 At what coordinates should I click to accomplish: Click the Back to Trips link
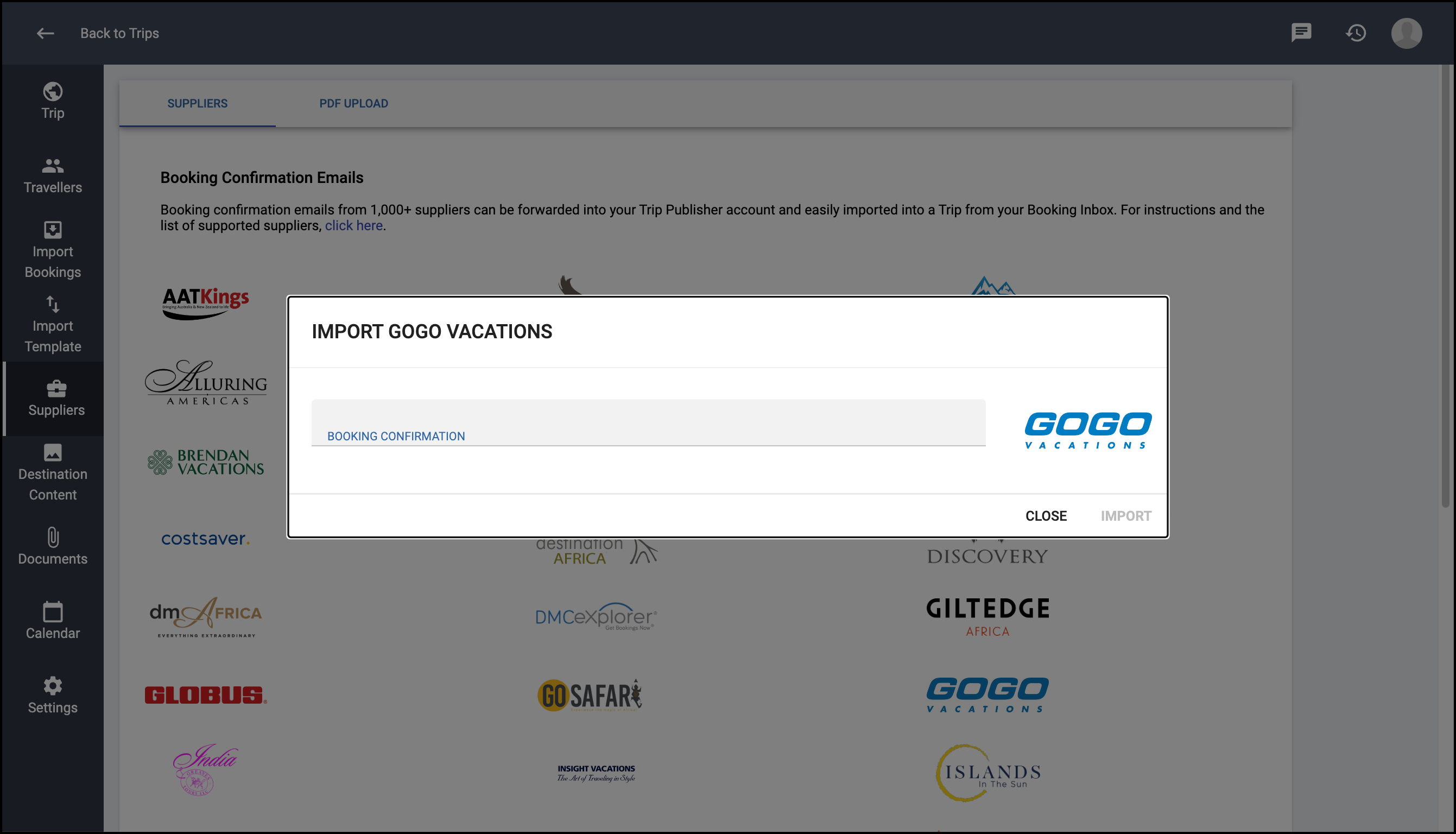(x=119, y=33)
